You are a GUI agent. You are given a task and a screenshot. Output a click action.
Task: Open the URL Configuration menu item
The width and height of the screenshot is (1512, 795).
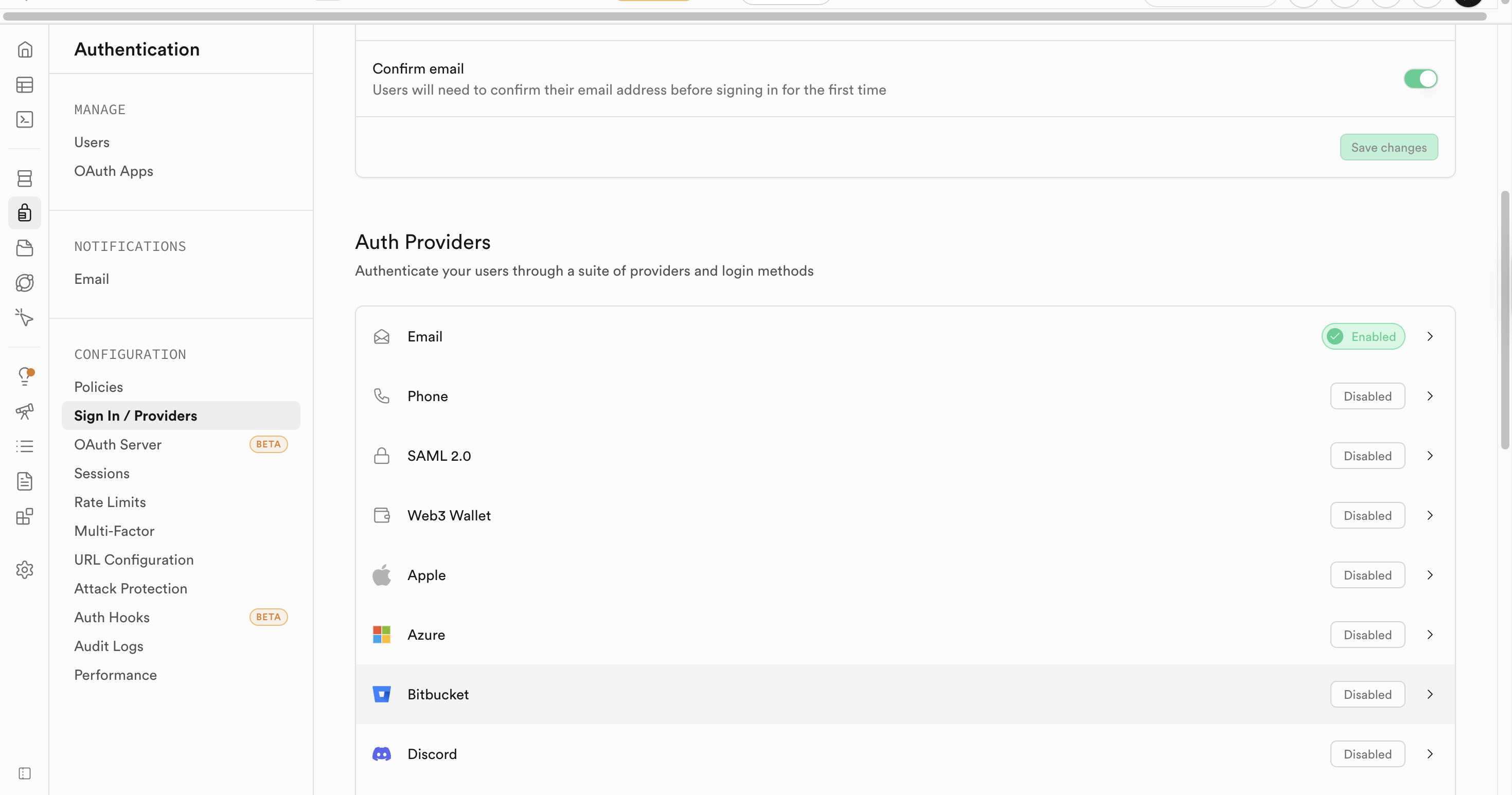pyautogui.click(x=134, y=559)
